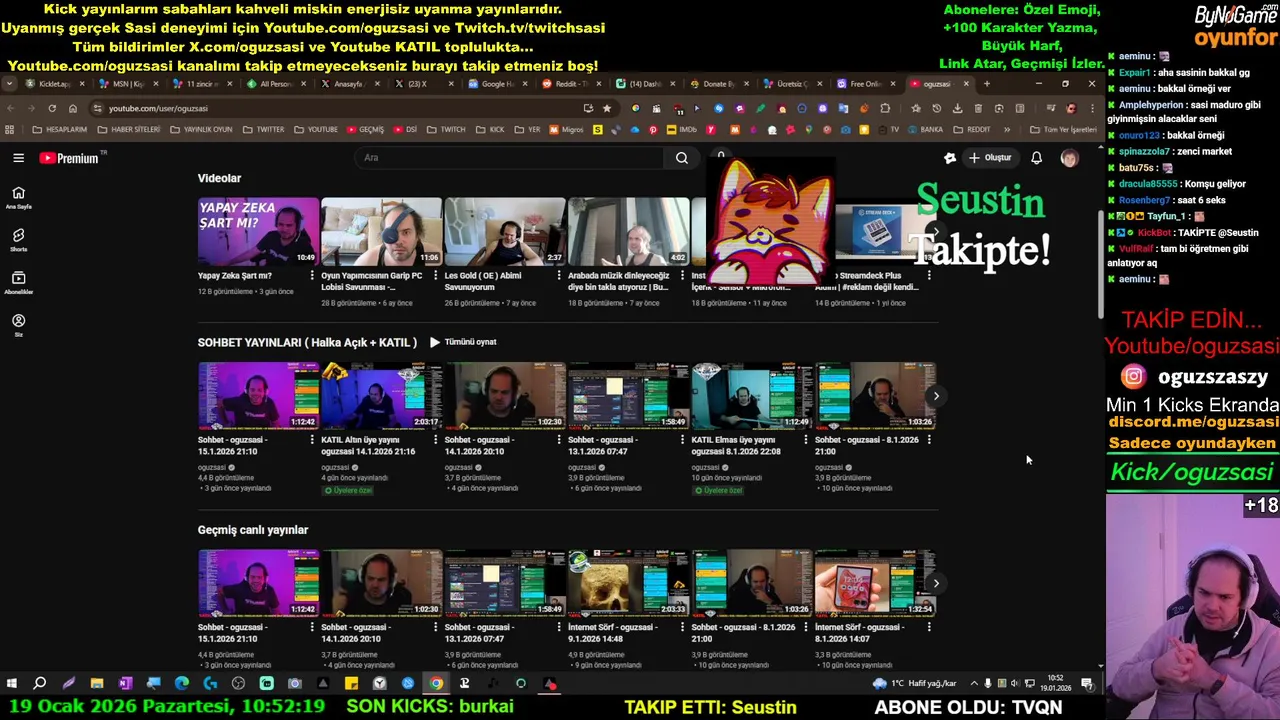Open Oyun Yapımcısının Garip PC video thumbnail
1280x720 pixels.
tap(381, 232)
